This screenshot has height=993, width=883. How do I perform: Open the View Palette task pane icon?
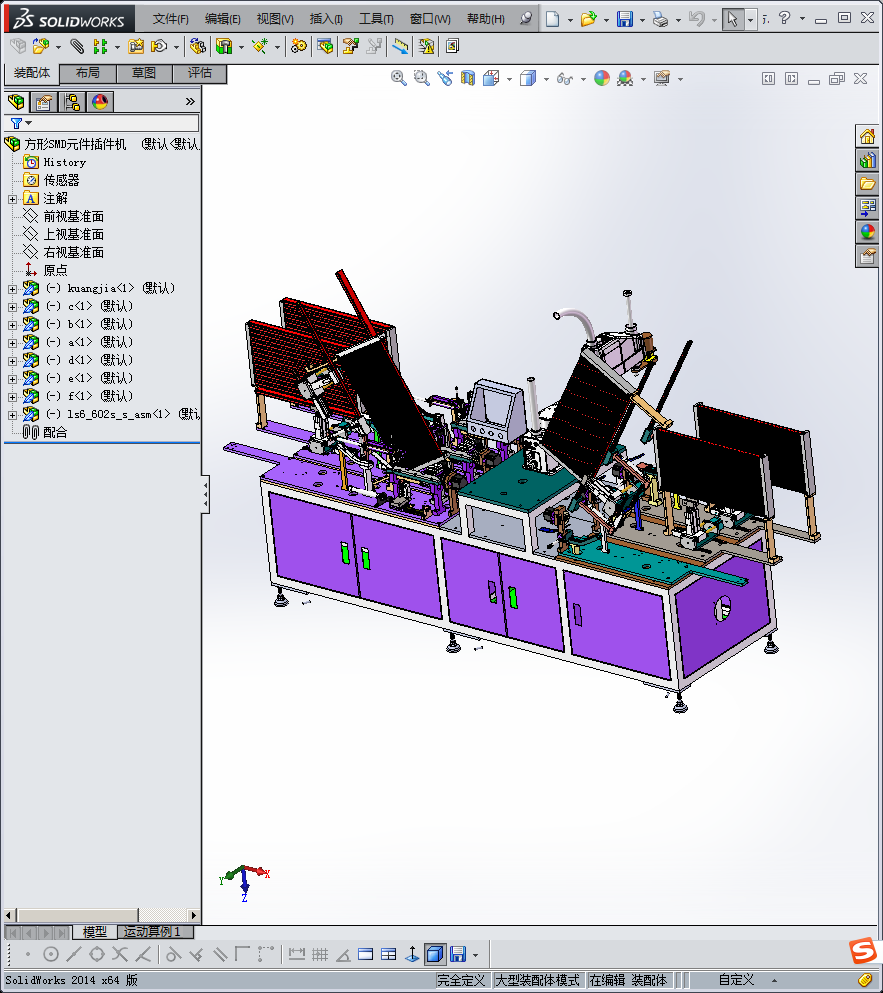pyautogui.click(x=867, y=208)
